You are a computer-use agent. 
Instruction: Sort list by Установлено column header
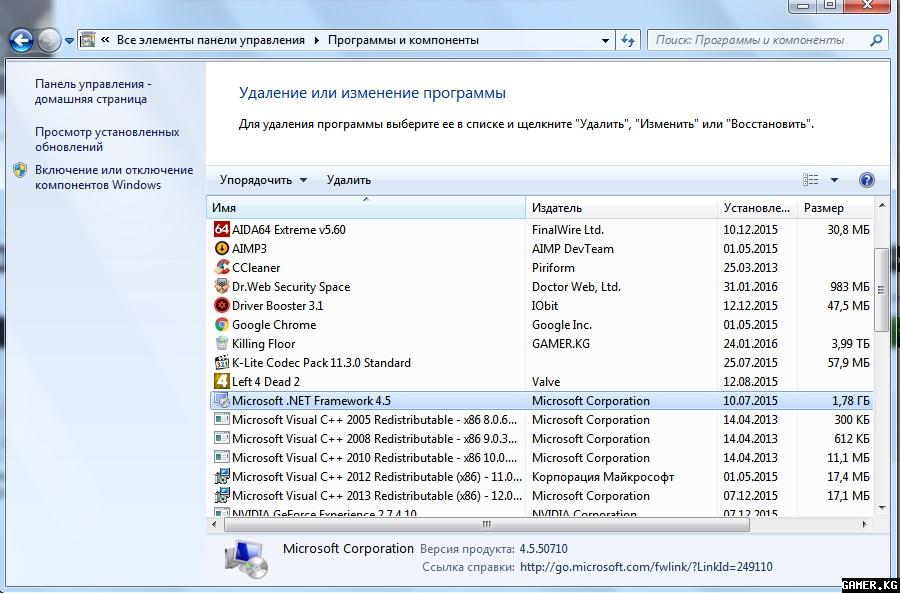pos(757,208)
